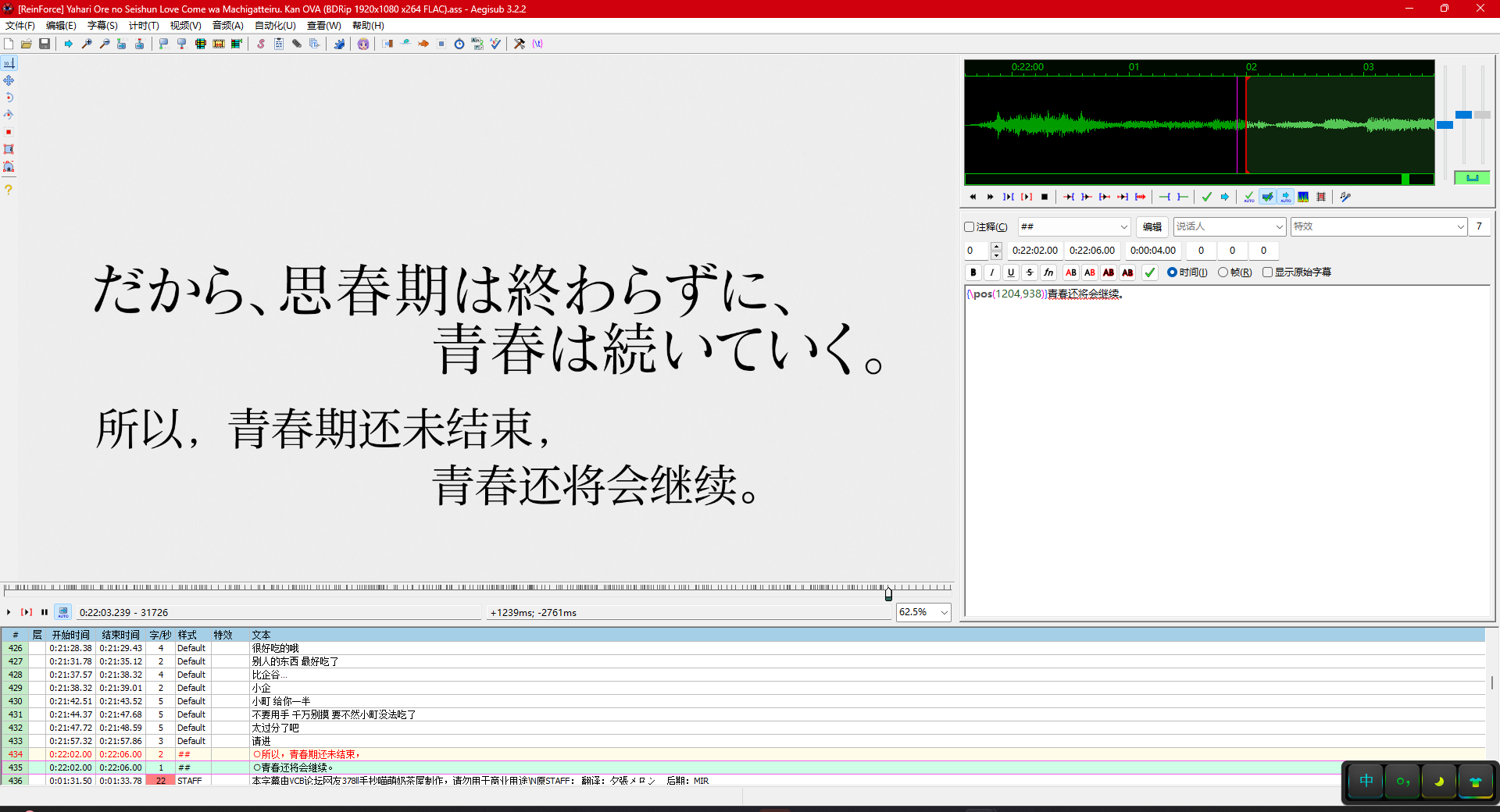Open the Spell Checker icon
Screen dimensions: 1500x812
495,44
